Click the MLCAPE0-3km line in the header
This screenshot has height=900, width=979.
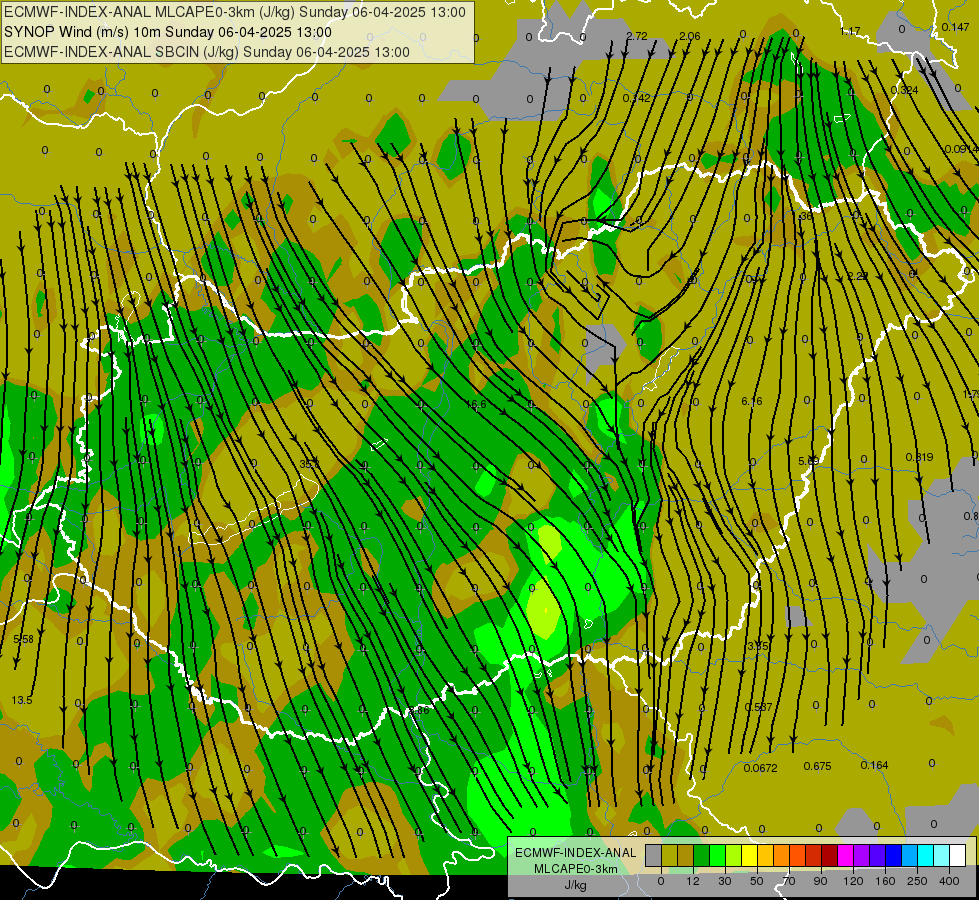pos(235,12)
